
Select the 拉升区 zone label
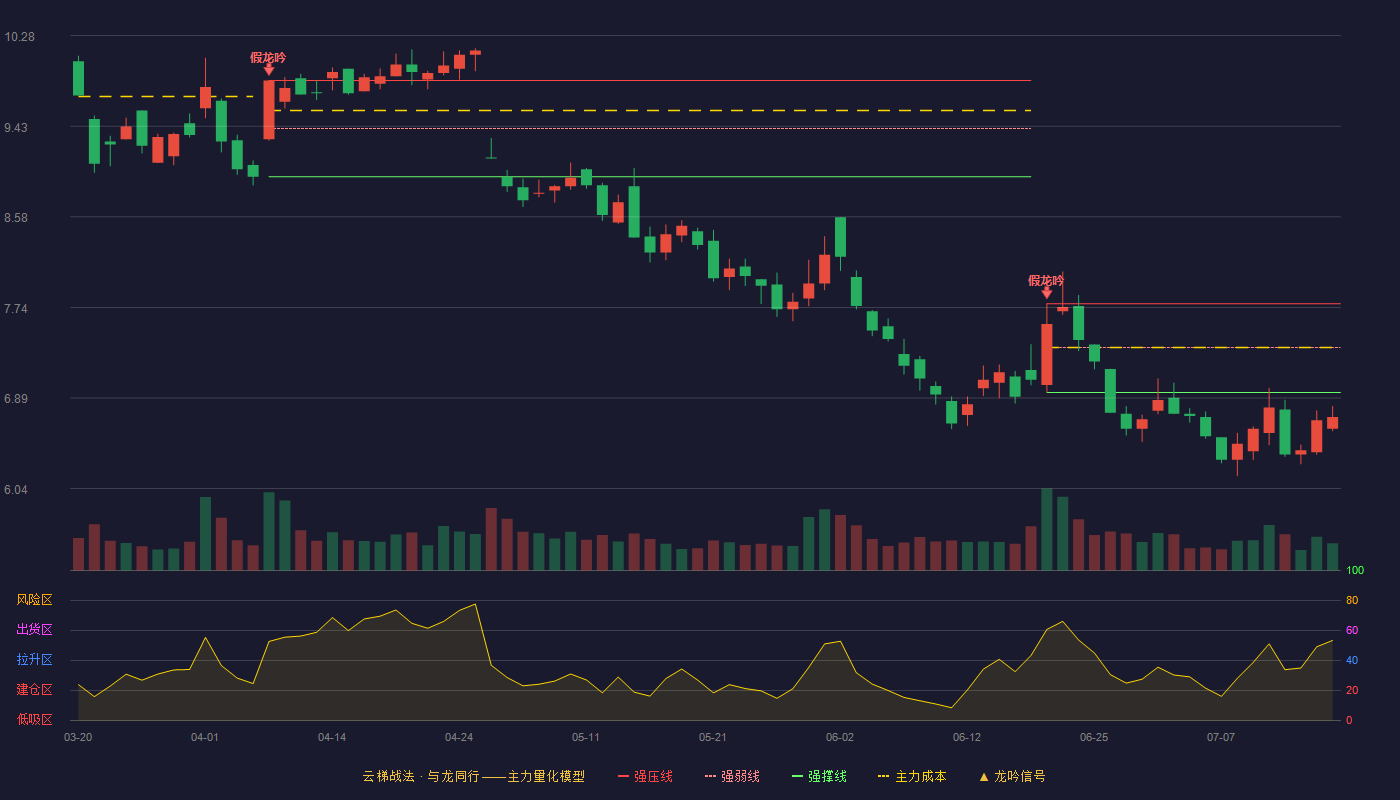[x=34, y=660]
